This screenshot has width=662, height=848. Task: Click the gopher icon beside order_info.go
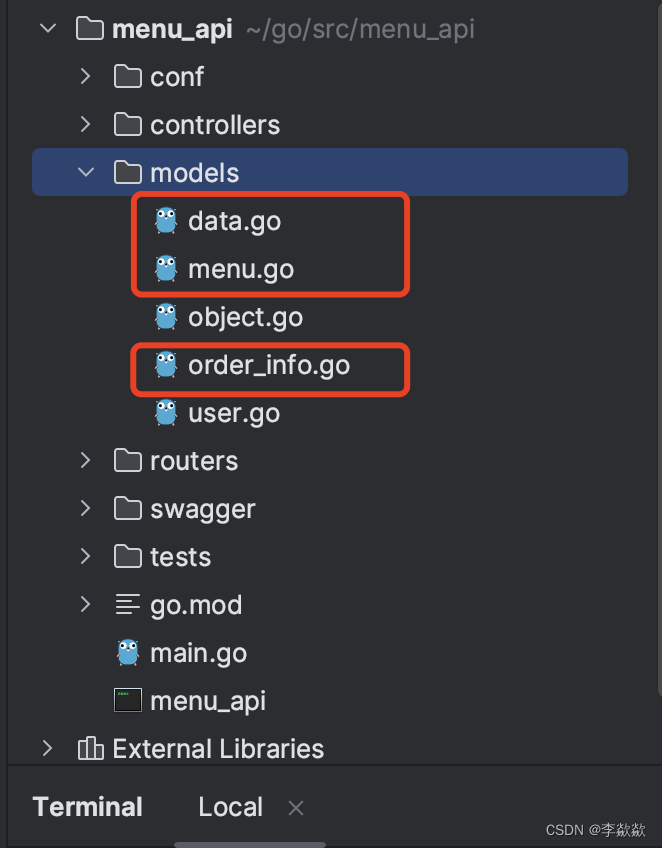[166, 365]
